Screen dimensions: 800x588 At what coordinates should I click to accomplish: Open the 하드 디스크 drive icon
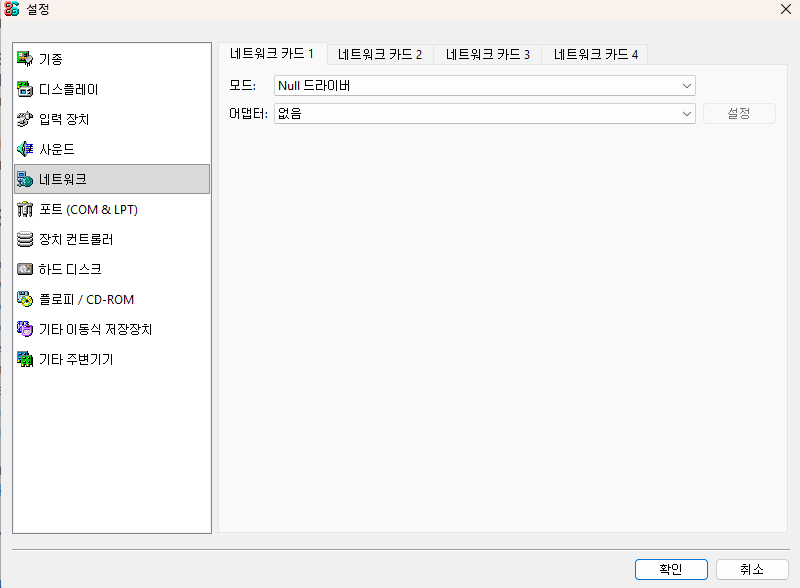click(x=26, y=269)
